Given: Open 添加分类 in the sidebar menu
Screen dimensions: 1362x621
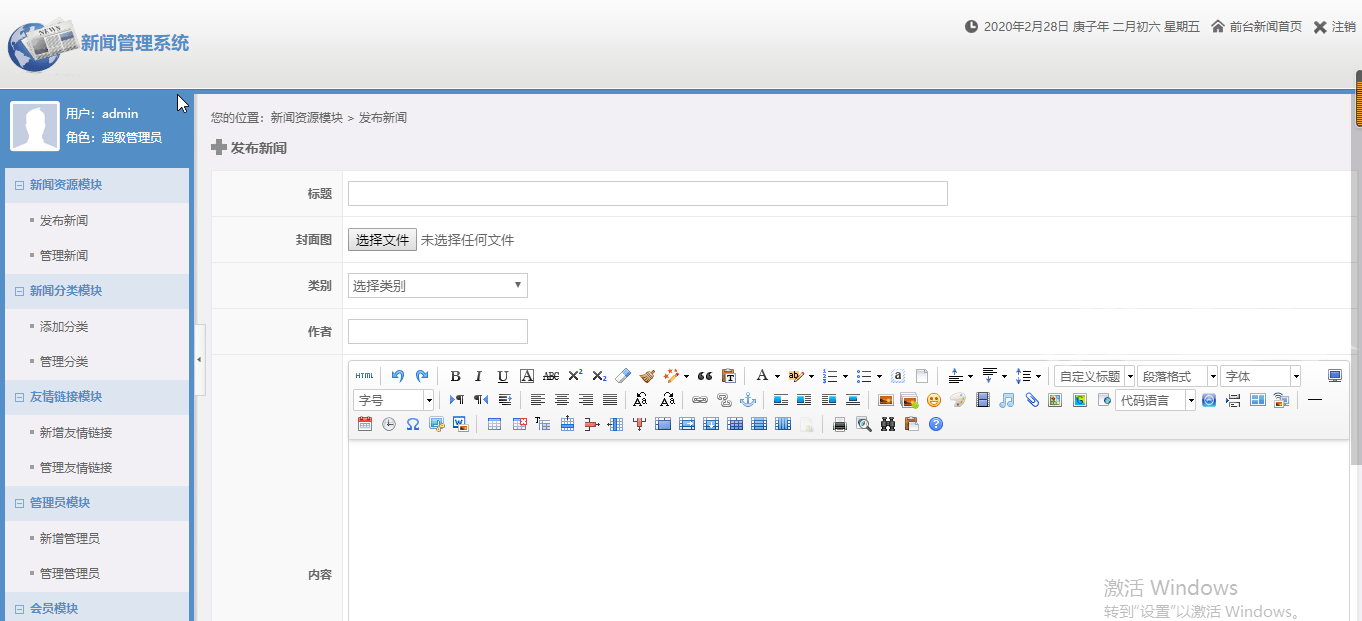Looking at the screenshot, I should pos(64,327).
